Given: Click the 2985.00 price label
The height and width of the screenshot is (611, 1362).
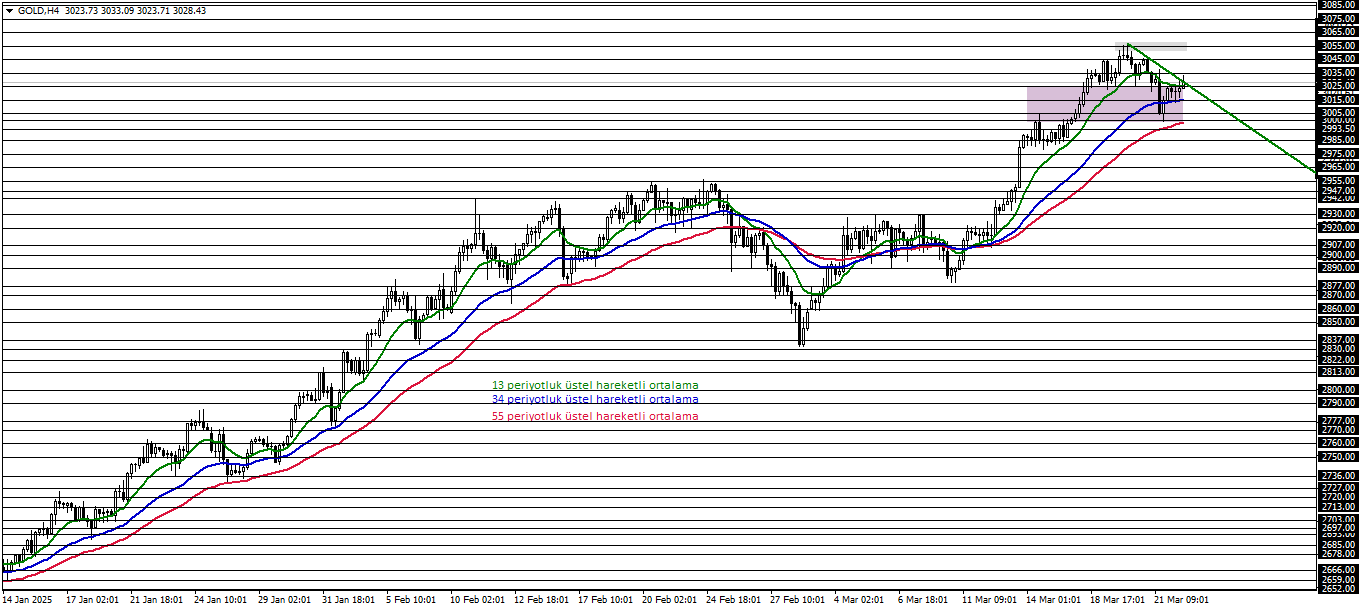Looking at the screenshot, I should pos(1337,140).
